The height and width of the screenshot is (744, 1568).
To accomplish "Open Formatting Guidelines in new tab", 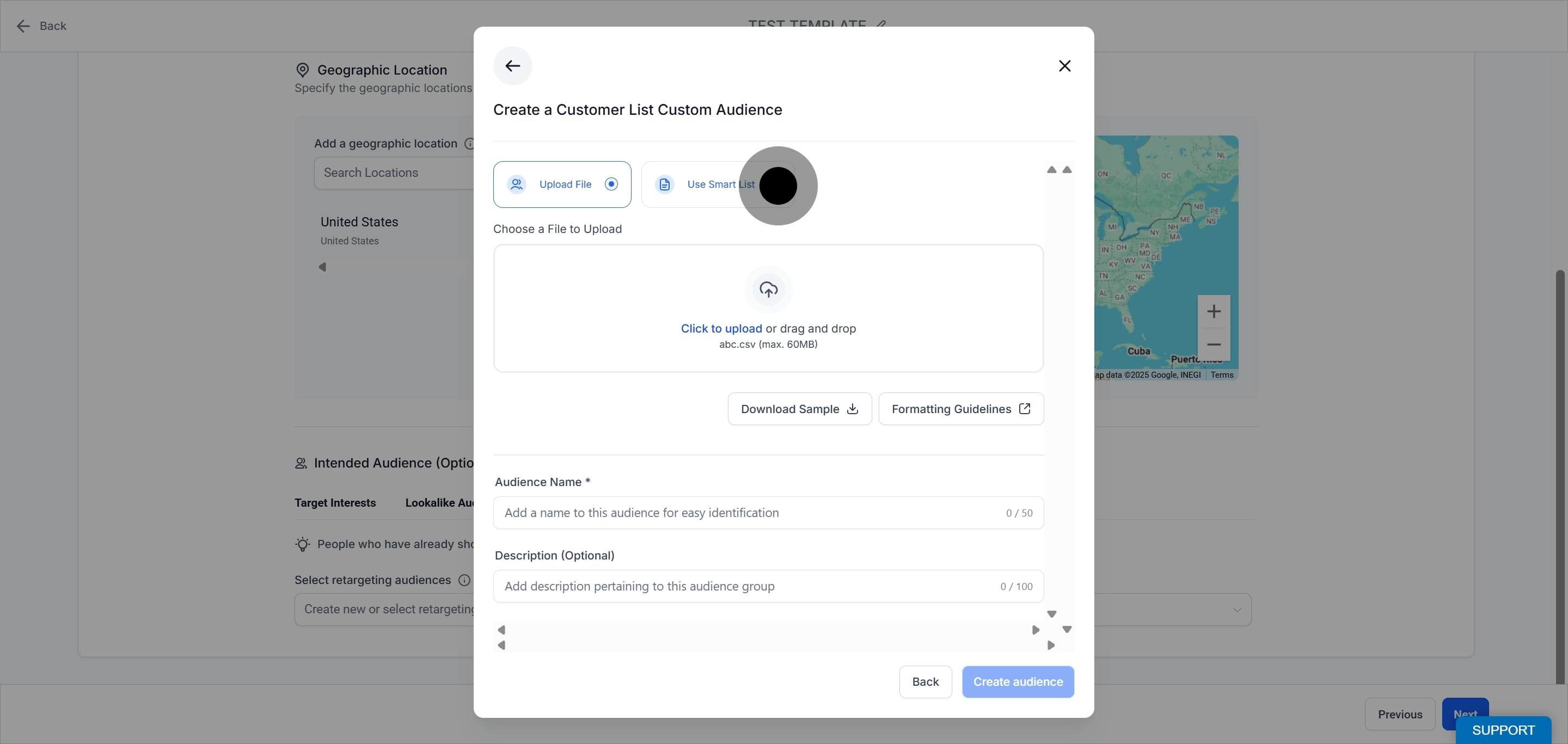I will (961, 409).
